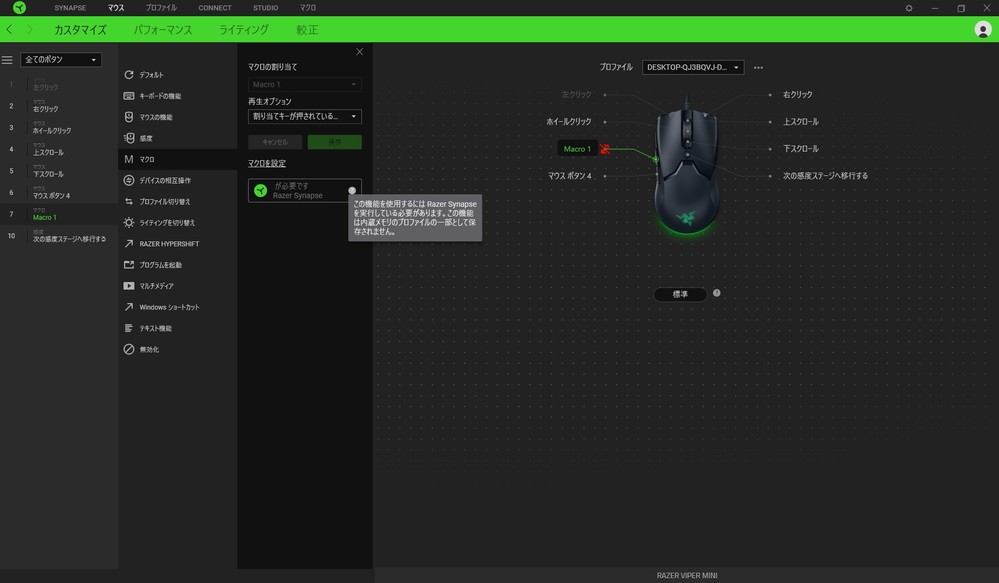Viewport: 999px width, 583px height.
Task: Open the マクロ top menu
Action: (x=308, y=8)
